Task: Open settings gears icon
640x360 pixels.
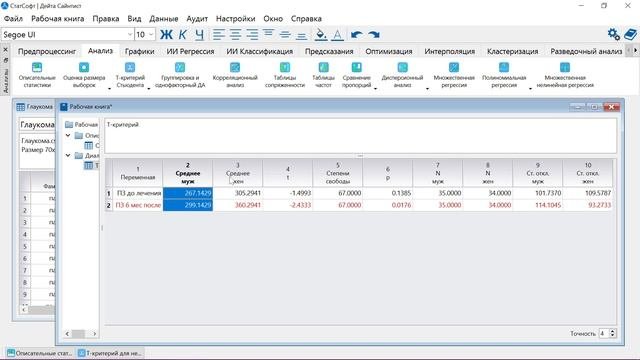Action: coord(613,34)
